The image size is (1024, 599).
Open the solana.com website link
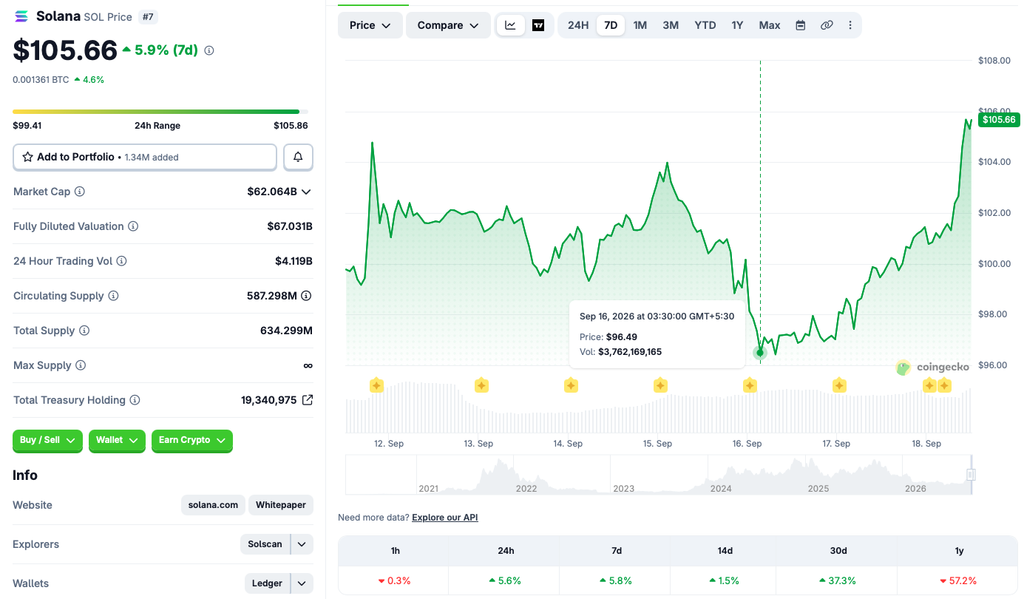213,505
